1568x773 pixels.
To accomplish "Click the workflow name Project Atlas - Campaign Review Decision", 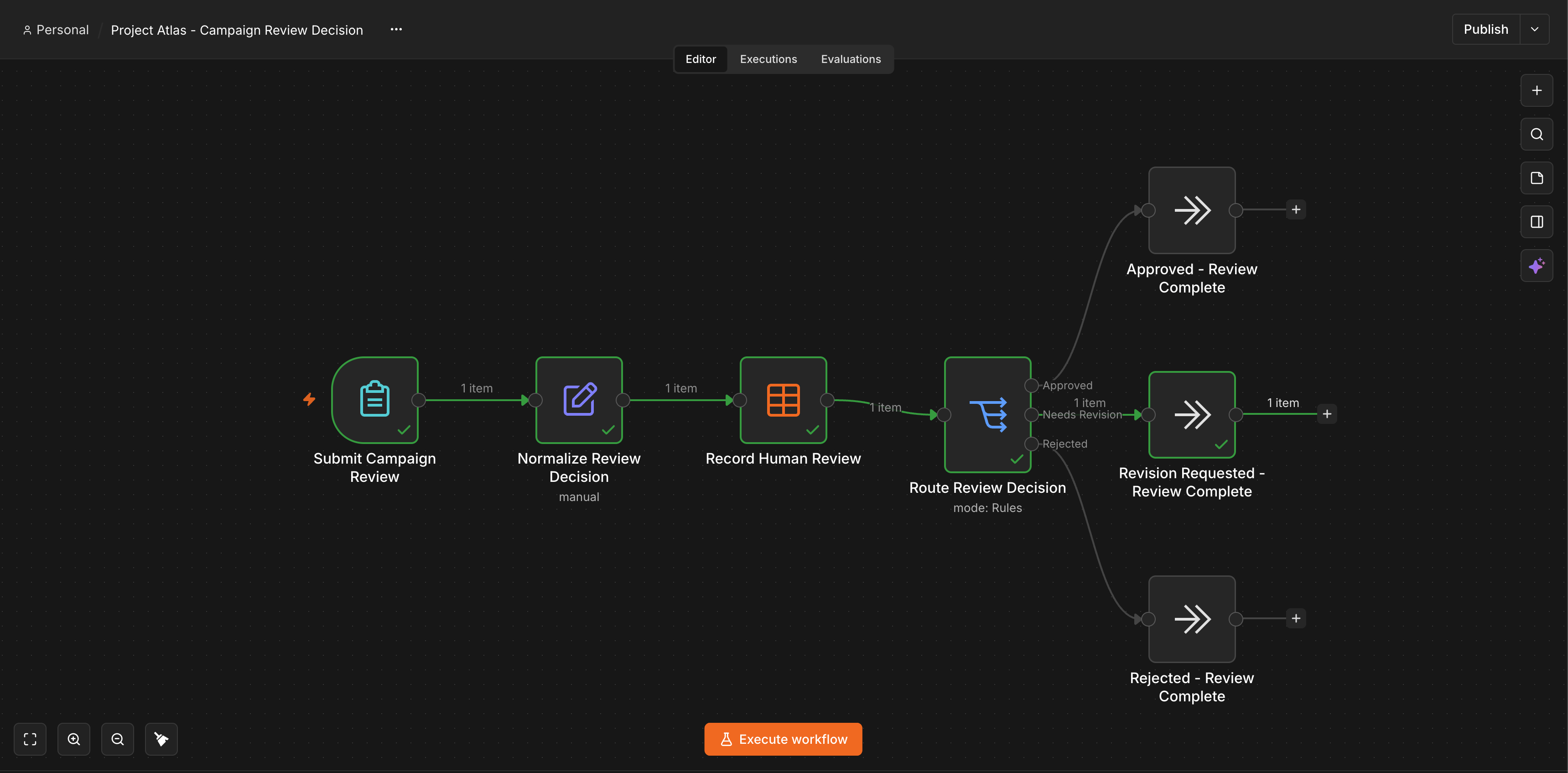I will 237,30.
